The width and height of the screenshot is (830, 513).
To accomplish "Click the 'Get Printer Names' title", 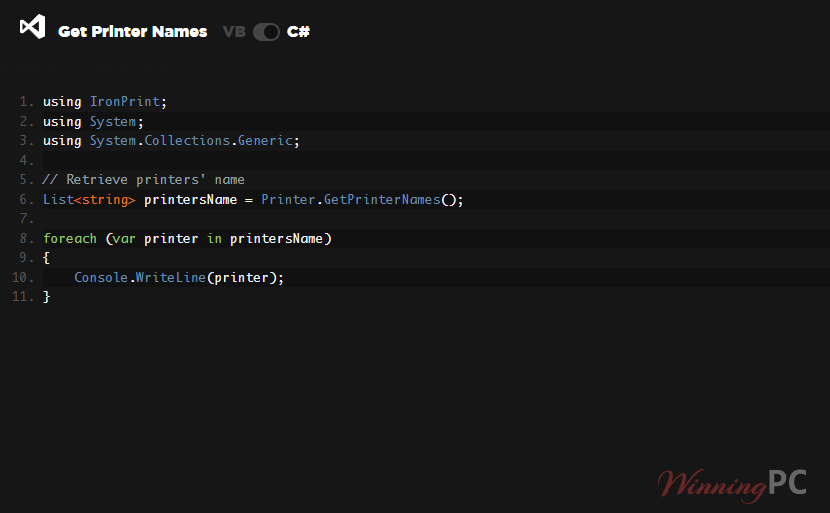I will [x=132, y=32].
